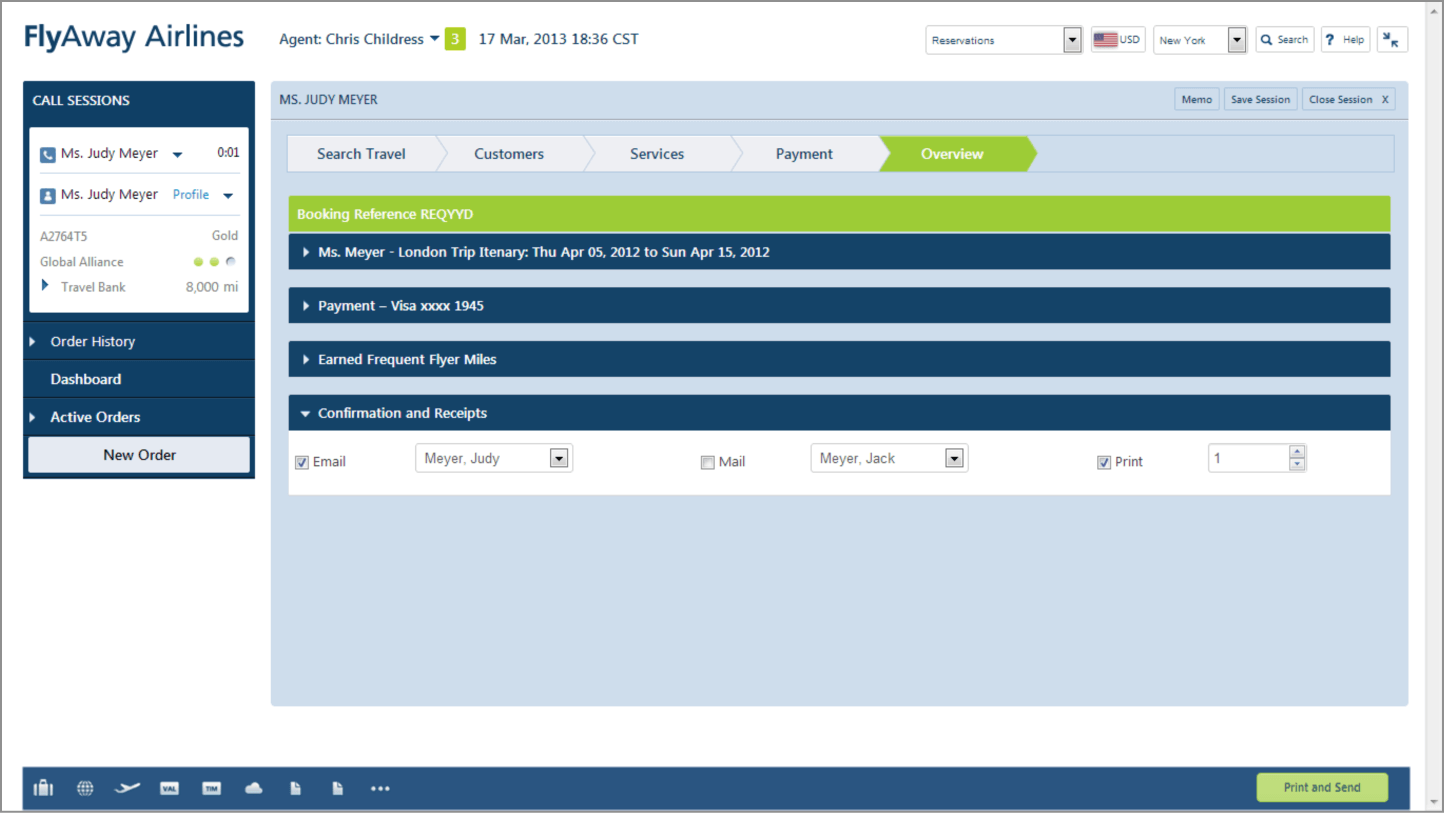
Task: Enable the Mail confirmation checkbox
Action: [x=708, y=462]
